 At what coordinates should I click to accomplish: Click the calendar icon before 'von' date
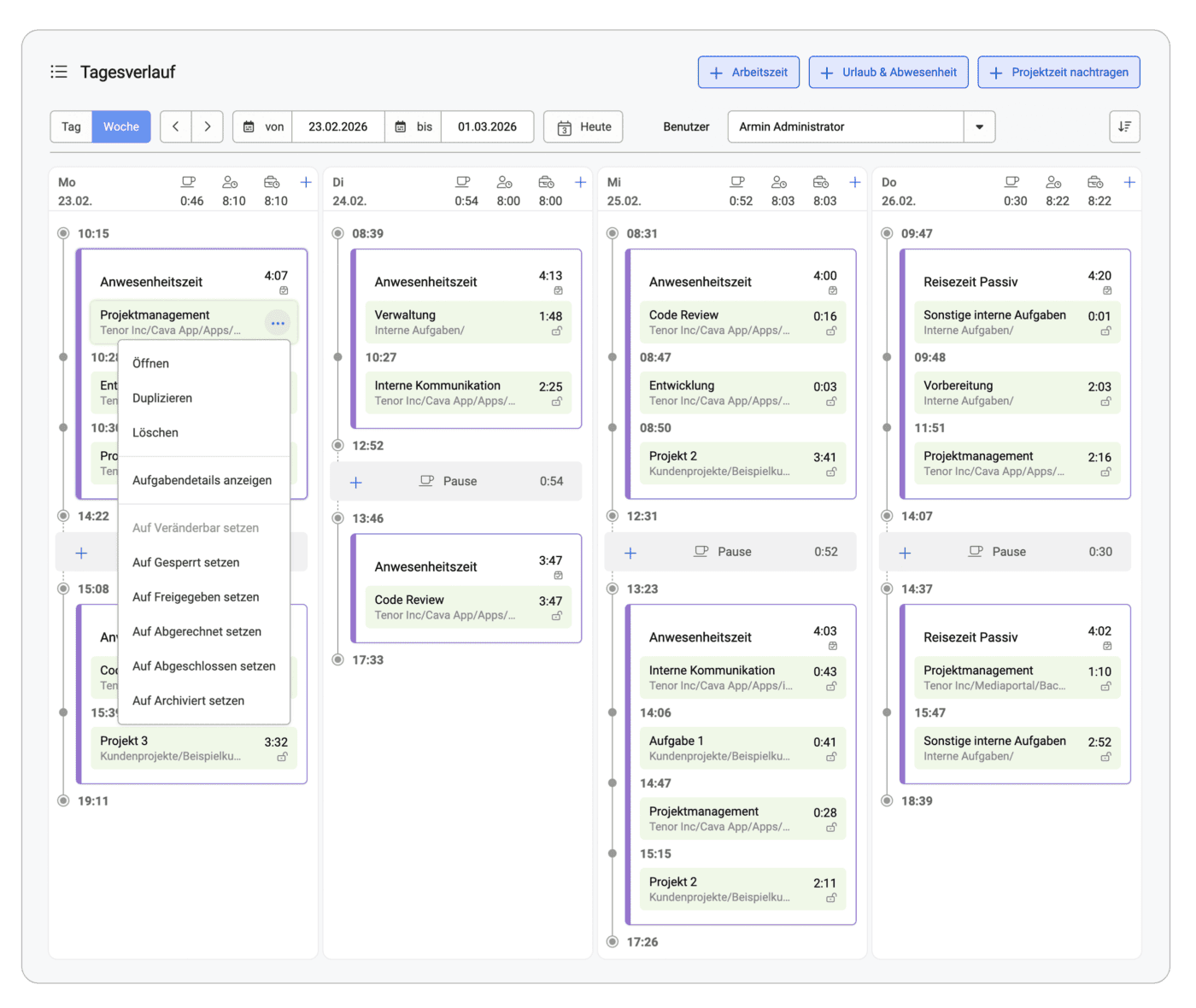[x=249, y=126]
